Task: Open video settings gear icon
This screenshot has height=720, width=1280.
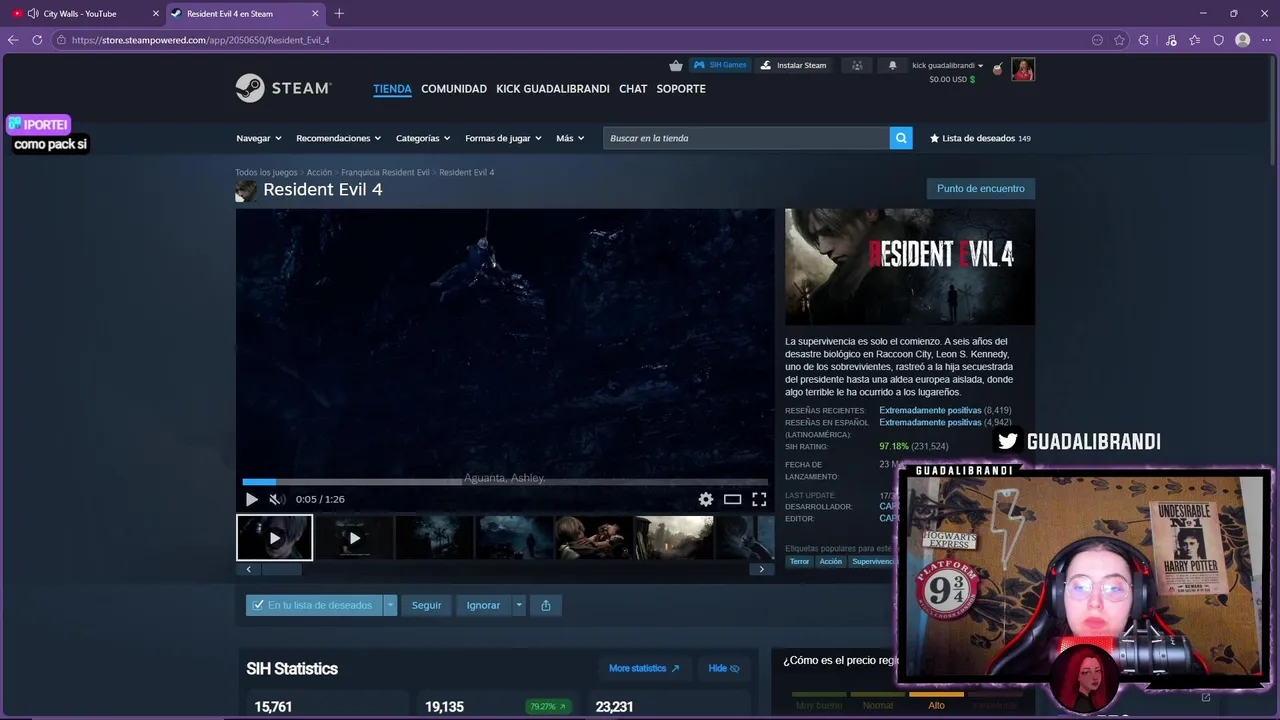Action: pyautogui.click(x=706, y=499)
